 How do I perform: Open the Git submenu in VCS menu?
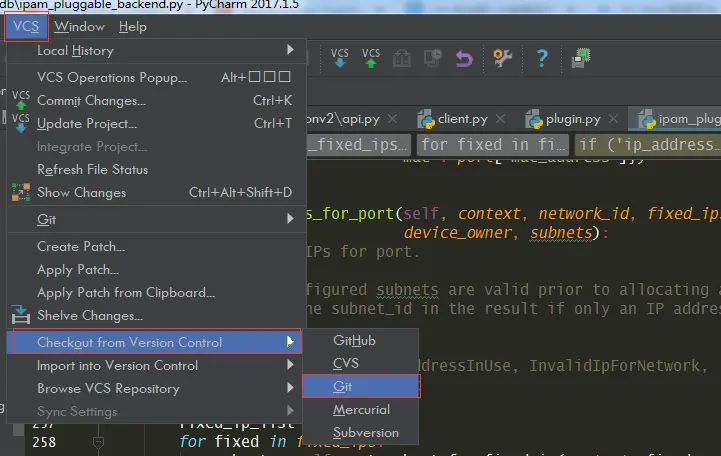point(156,219)
